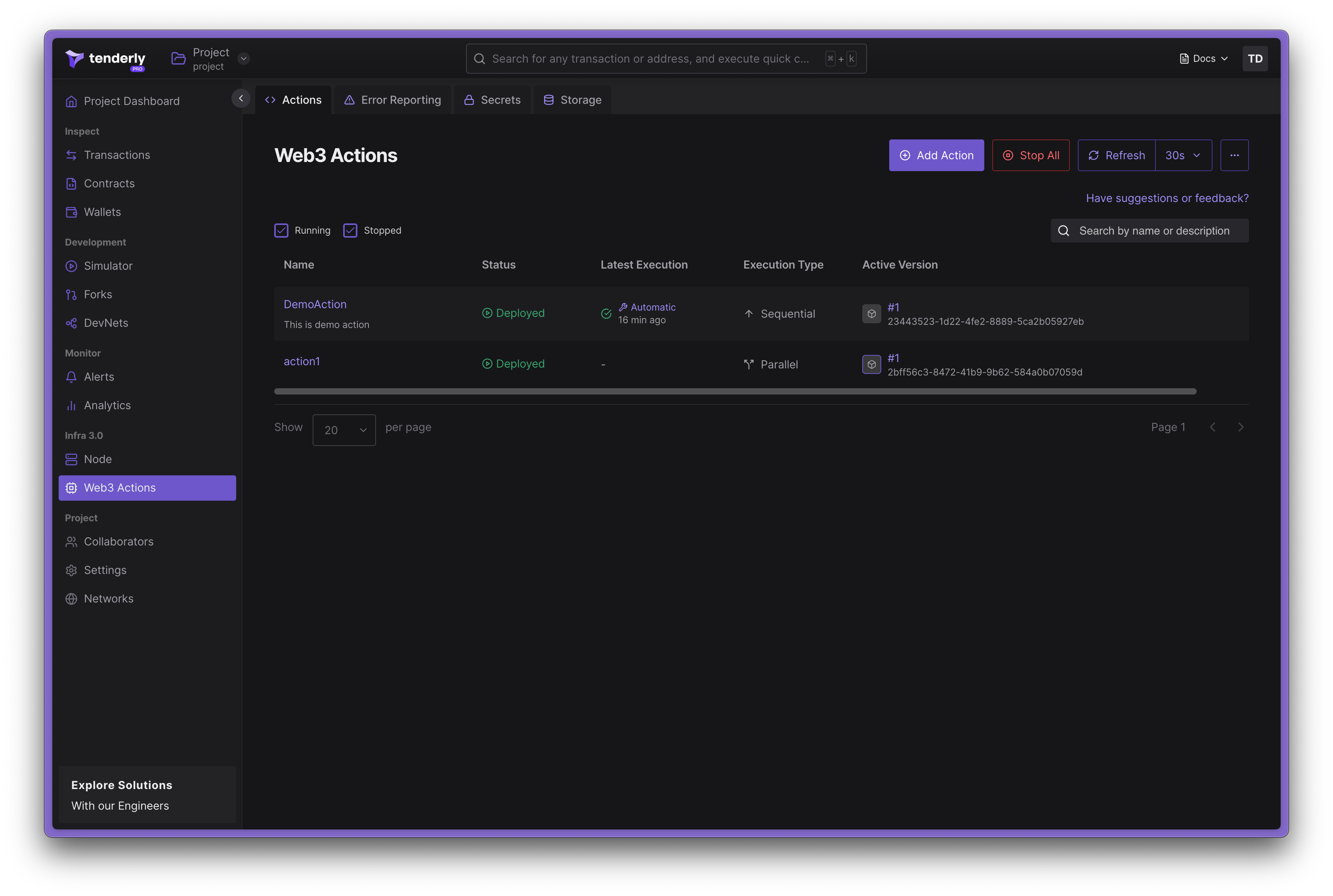Open the three-dots more options menu
Screen dimensions: 1333x896
[x=1234, y=155]
